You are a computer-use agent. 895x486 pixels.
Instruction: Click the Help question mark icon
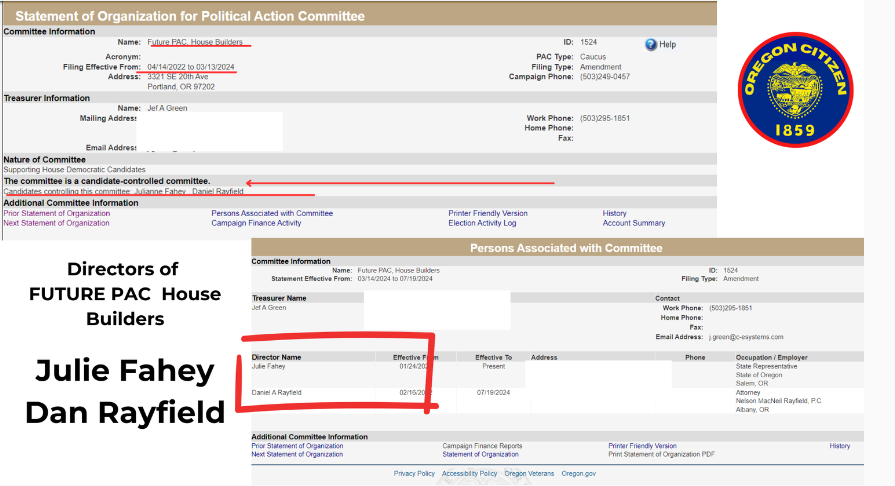[x=651, y=44]
